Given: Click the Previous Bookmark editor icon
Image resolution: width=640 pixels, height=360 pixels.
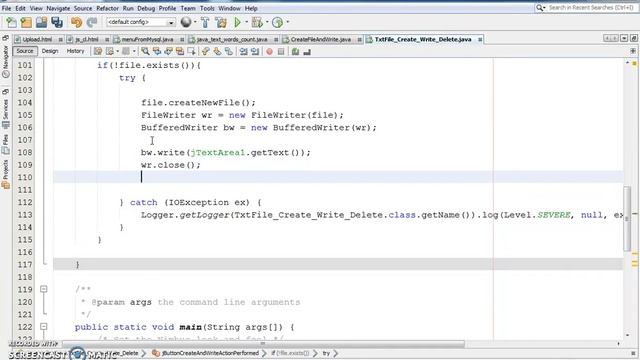Looking at the screenshot, I should tap(205, 51).
